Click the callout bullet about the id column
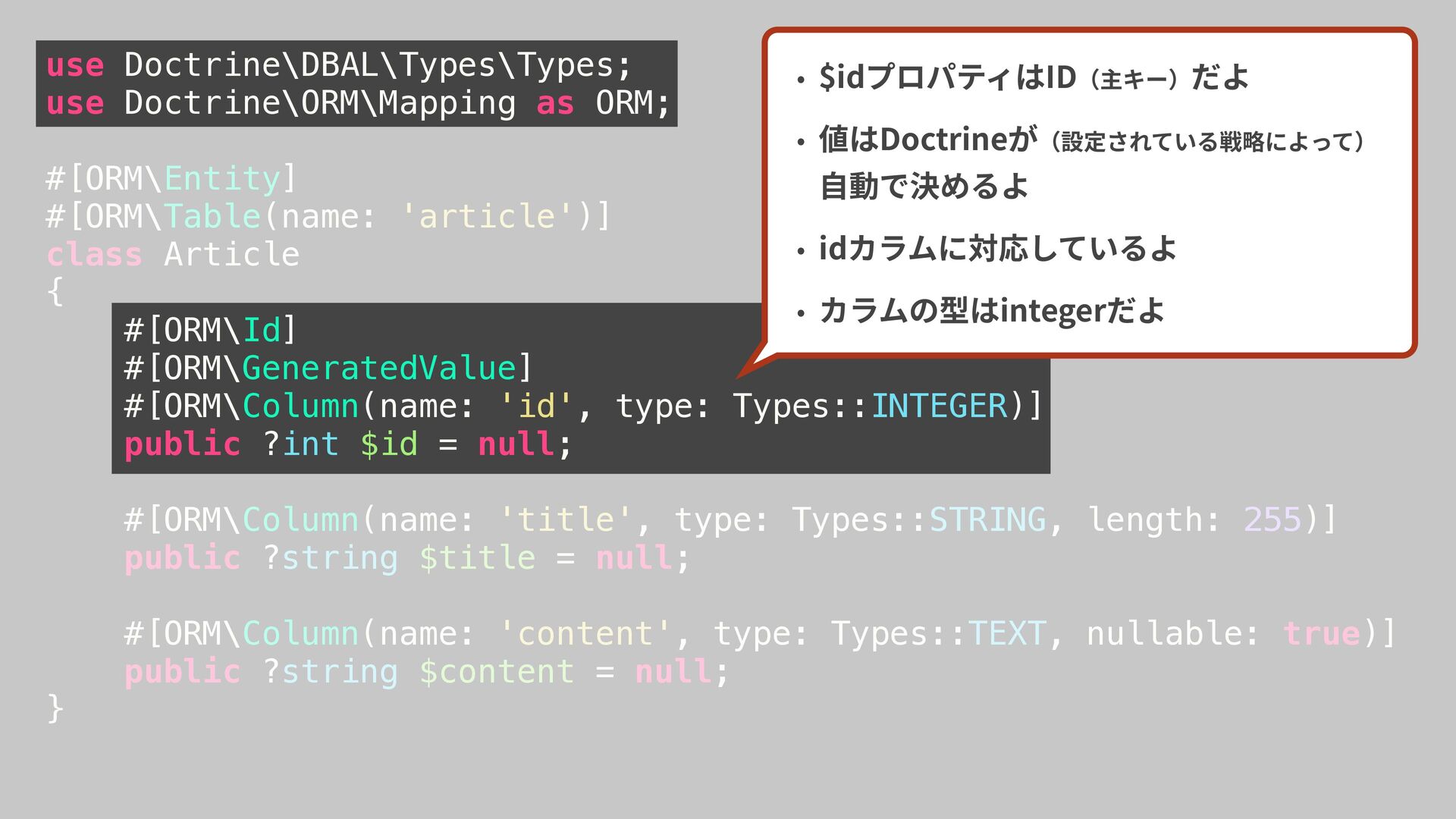The image size is (1456, 819). [x=997, y=249]
